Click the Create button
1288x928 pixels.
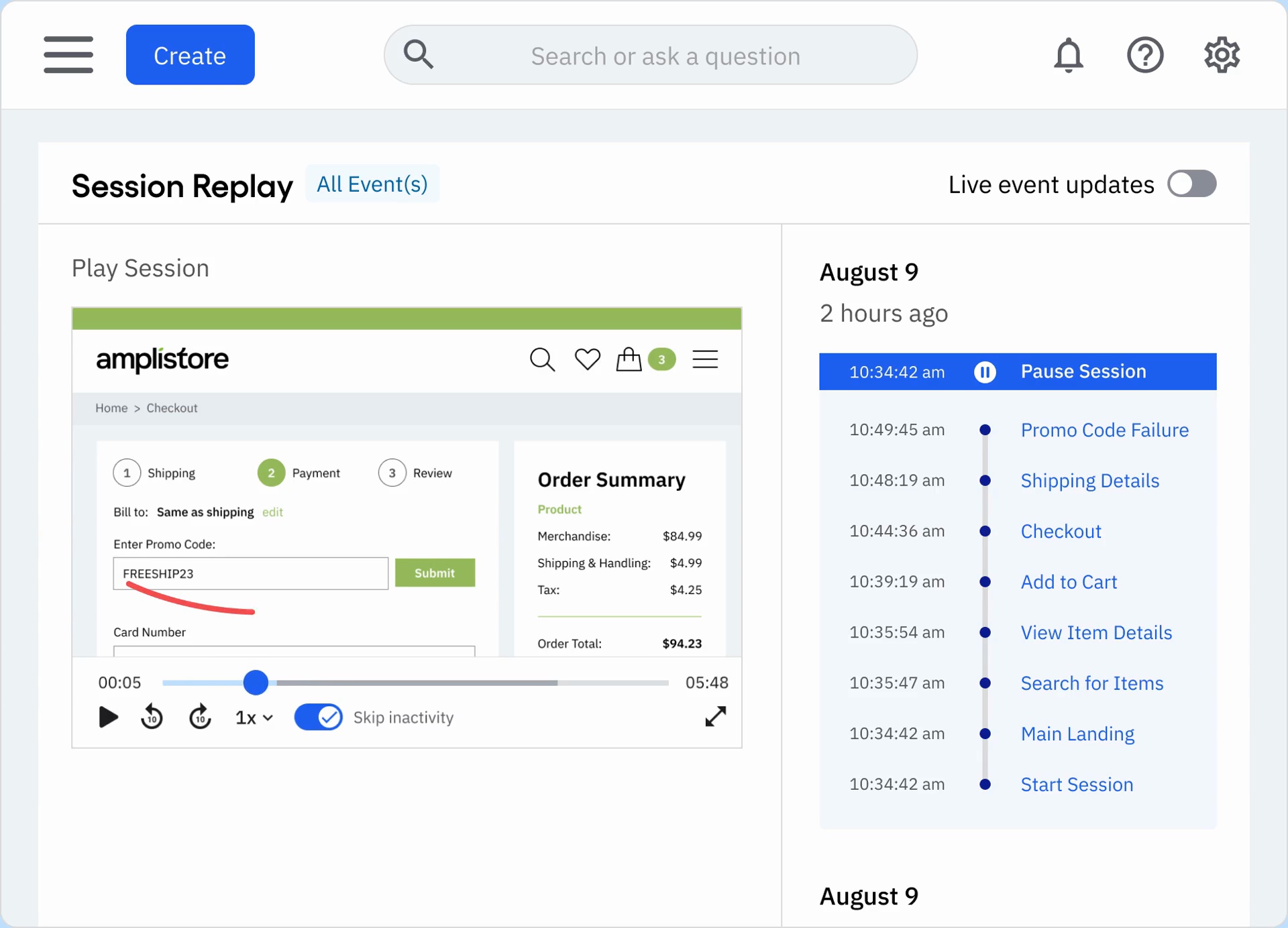pyautogui.click(x=190, y=55)
